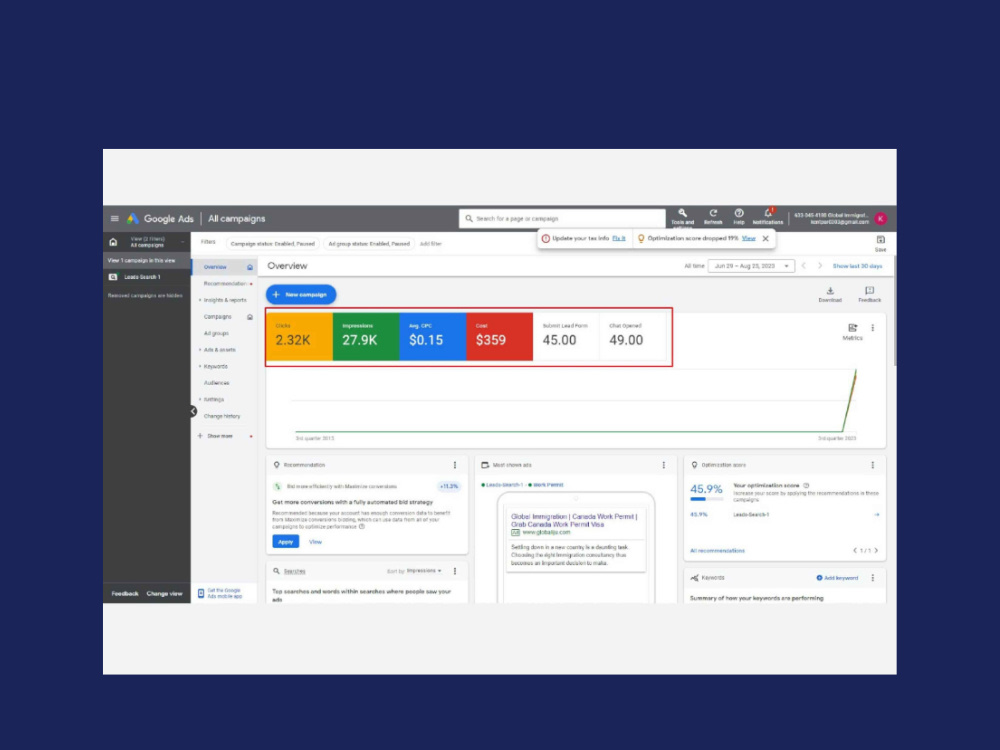This screenshot has height=750, width=1000.
Task: Open Ad groups navigation item
Action: point(216,333)
